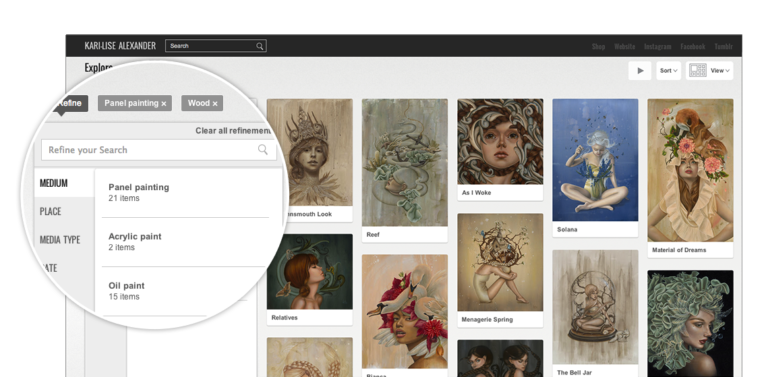Open the Relatives artwork thumbnail
The width and height of the screenshot is (768, 377).
click(x=310, y=272)
